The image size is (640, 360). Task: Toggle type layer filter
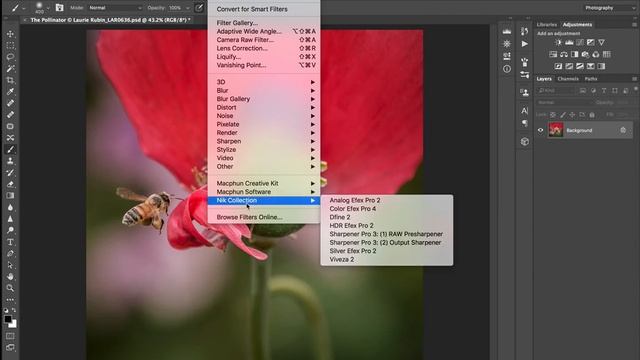pos(604,91)
